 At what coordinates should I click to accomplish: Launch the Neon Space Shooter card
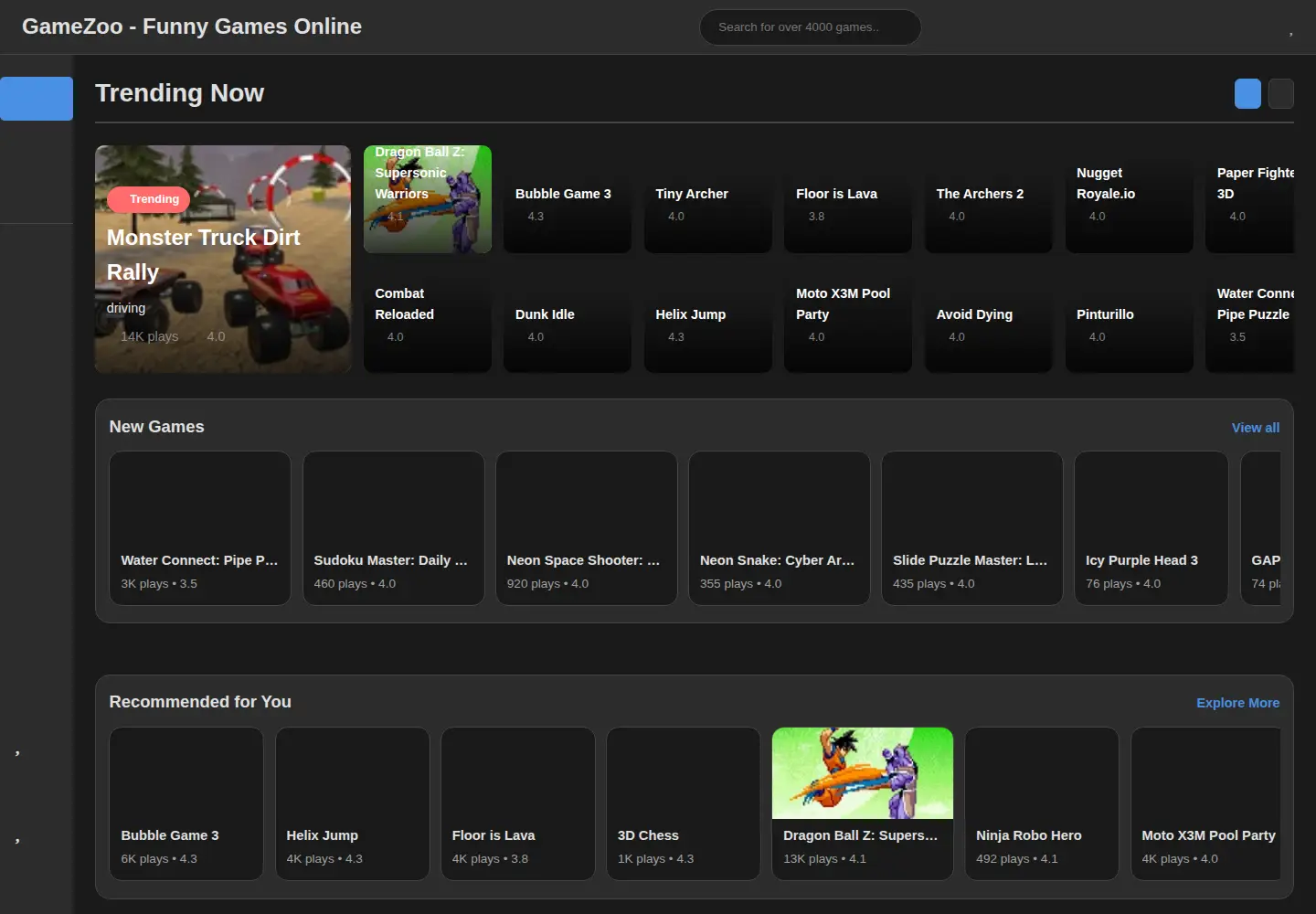tap(587, 528)
